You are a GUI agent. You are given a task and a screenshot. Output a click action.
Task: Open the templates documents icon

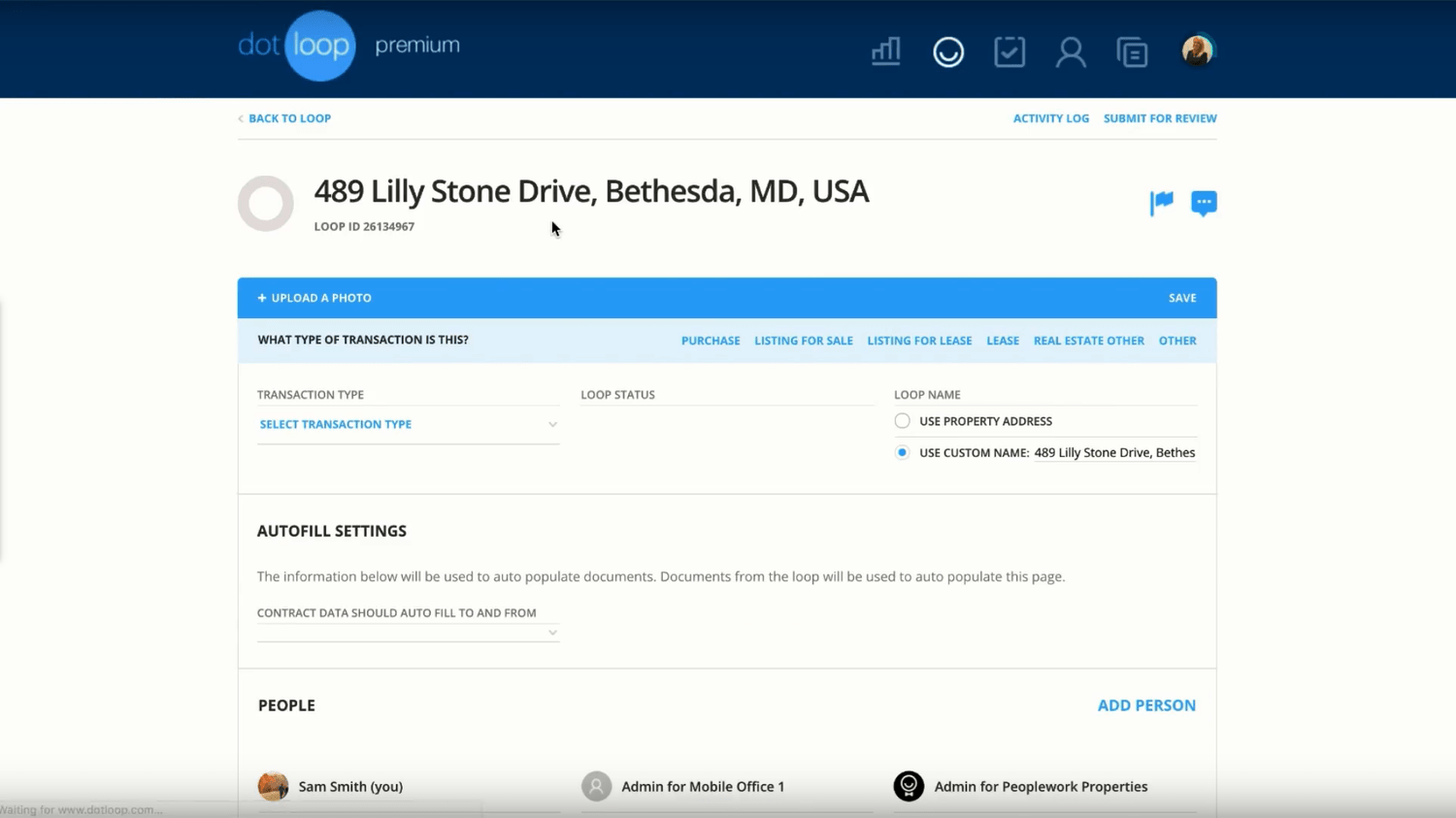tap(1132, 51)
